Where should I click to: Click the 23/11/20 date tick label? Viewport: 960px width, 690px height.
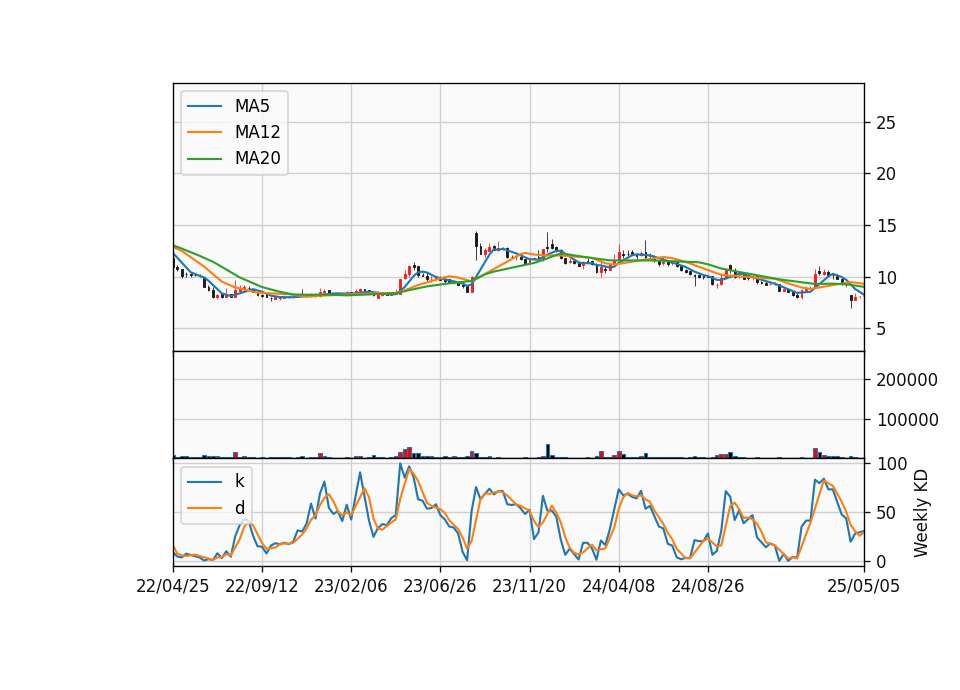(529, 587)
